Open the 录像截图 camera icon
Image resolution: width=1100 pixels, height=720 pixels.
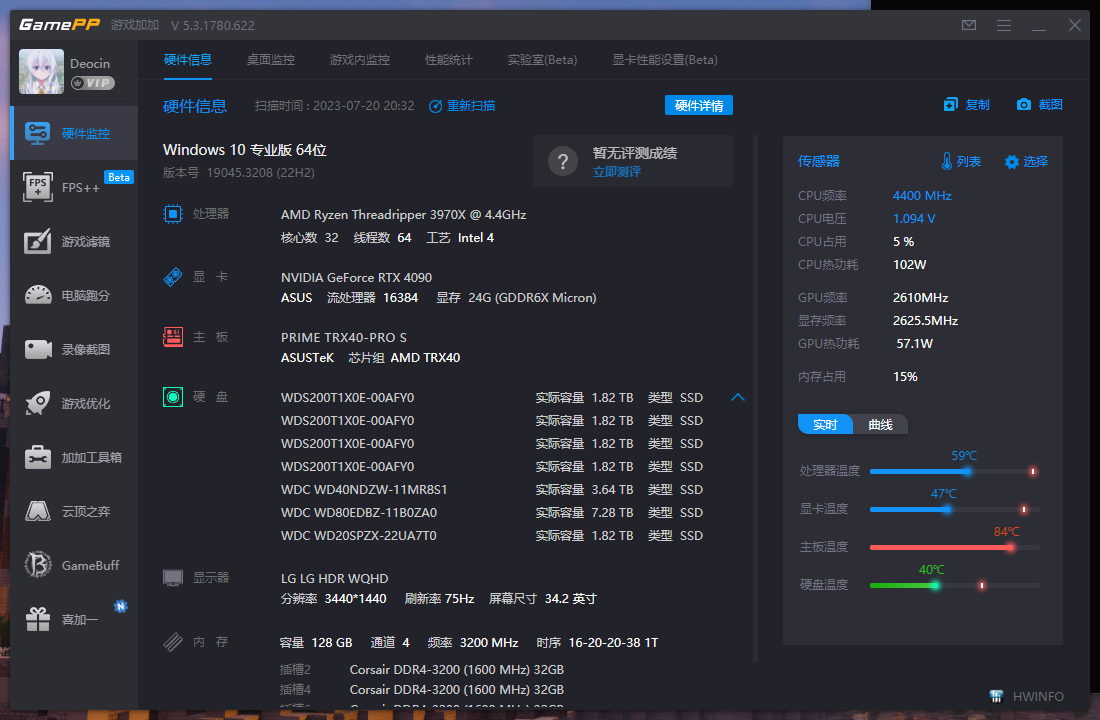click(x=38, y=349)
